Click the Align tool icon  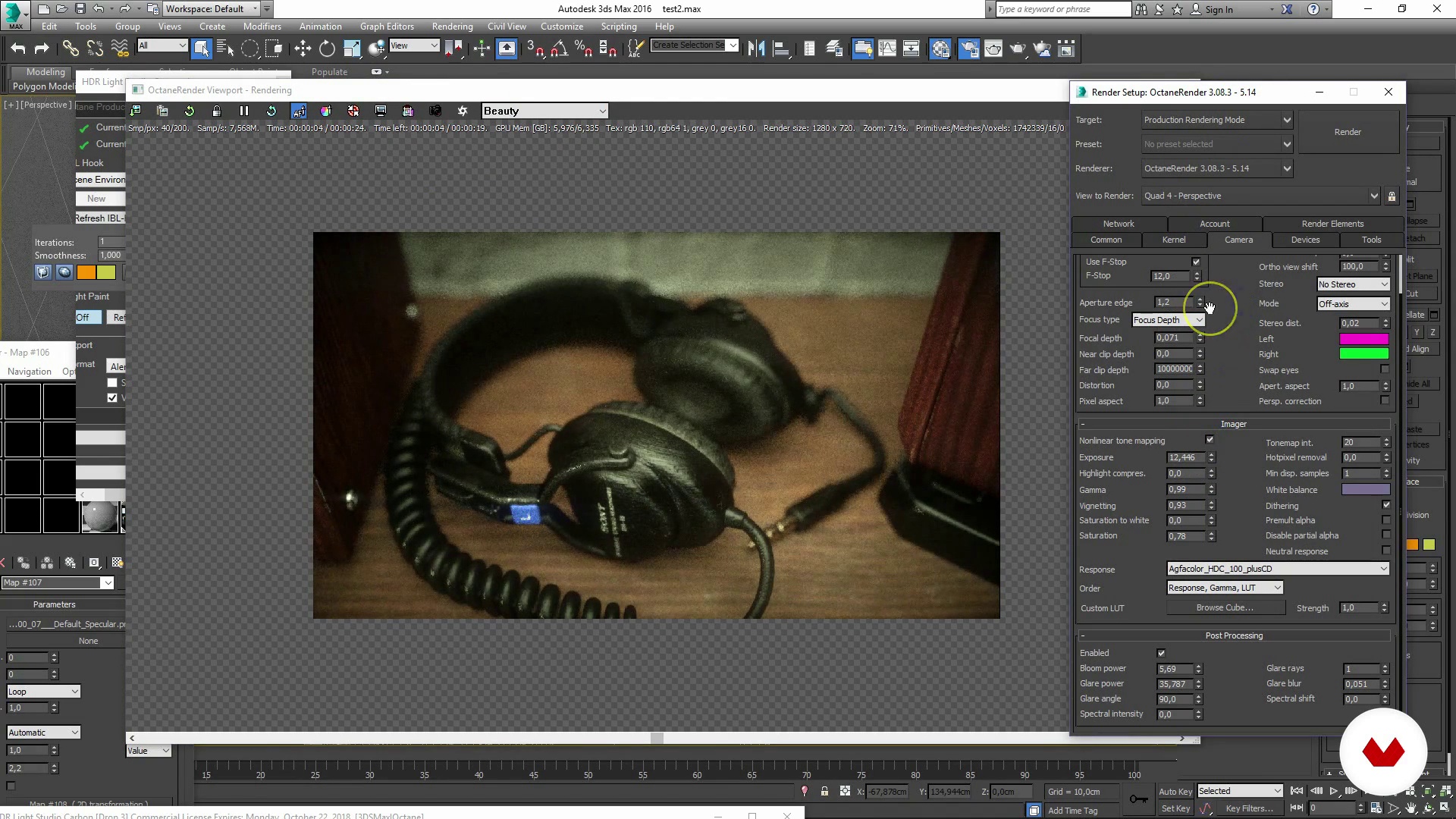point(780,49)
